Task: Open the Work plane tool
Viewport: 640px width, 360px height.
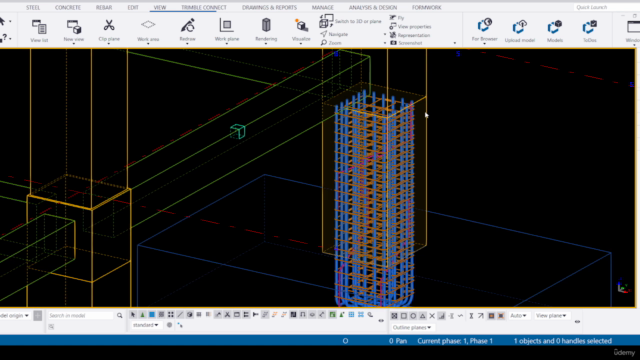Action: pyautogui.click(x=227, y=31)
